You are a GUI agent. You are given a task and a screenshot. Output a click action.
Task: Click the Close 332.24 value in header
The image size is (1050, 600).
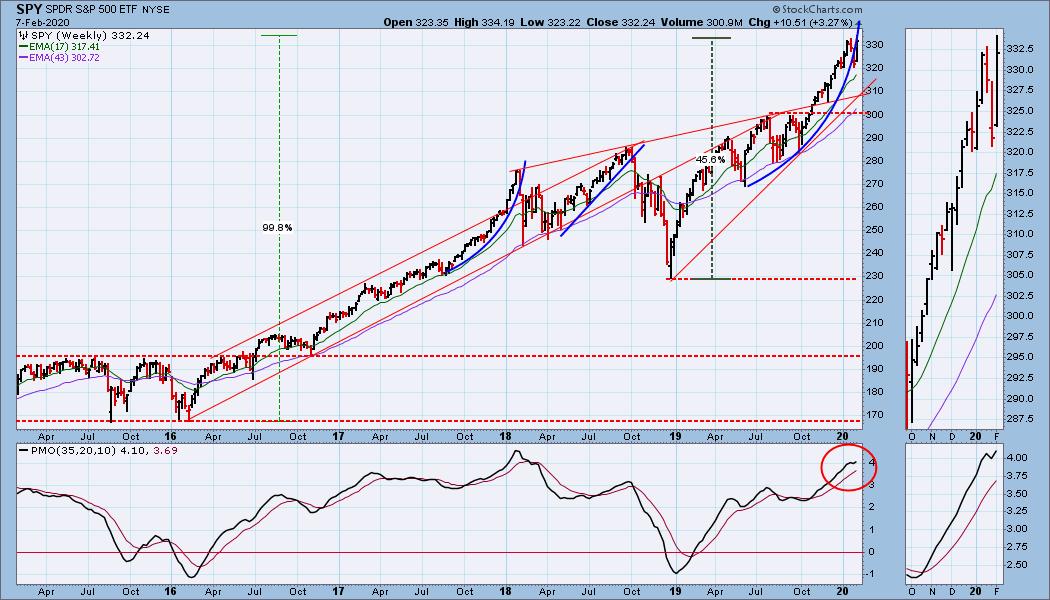point(619,22)
